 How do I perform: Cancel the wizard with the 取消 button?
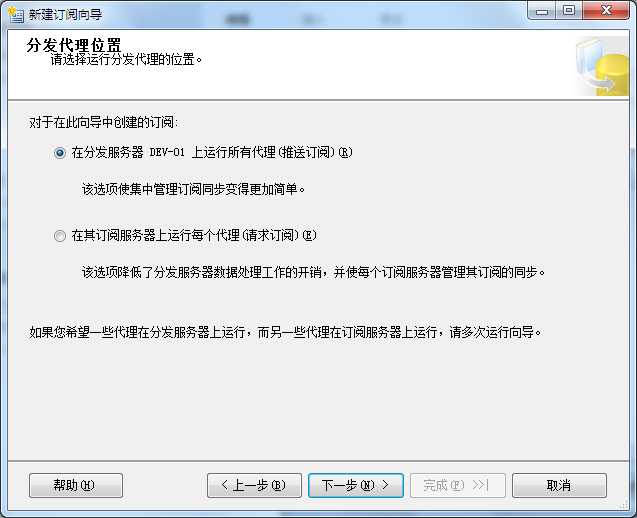[559, 485]
